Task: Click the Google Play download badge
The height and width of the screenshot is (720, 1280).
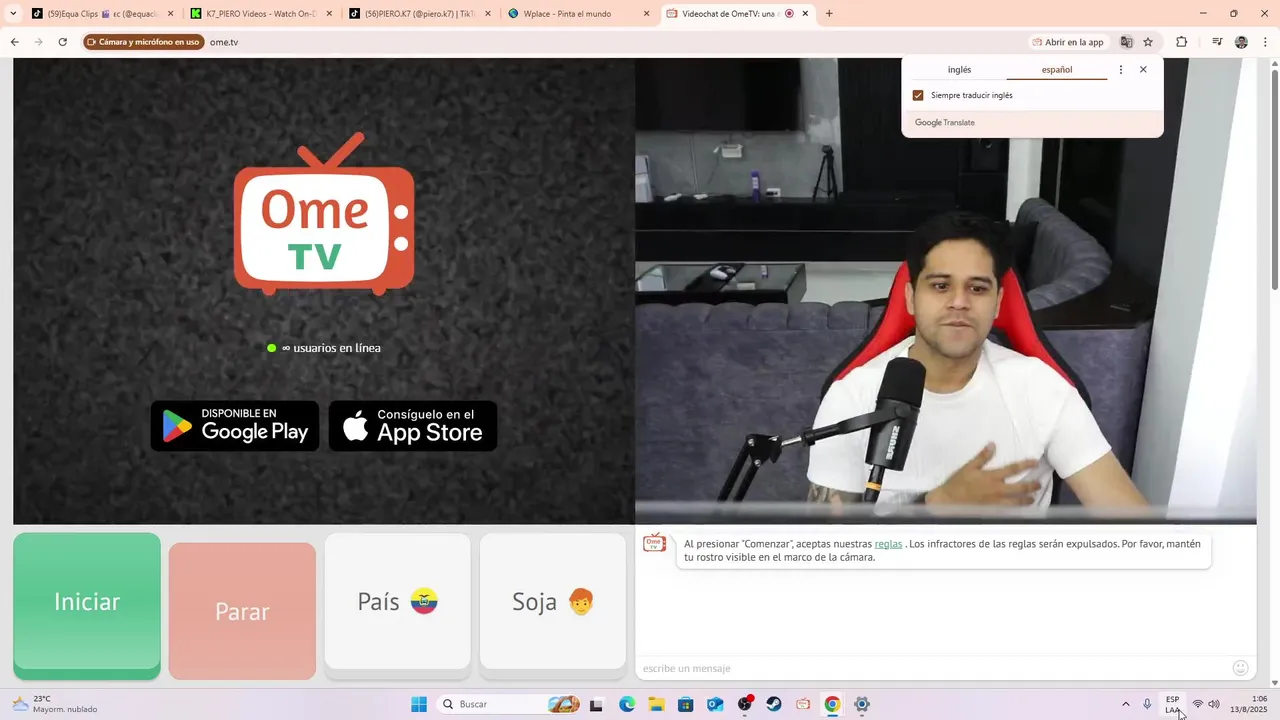Action: pos(235,426)
